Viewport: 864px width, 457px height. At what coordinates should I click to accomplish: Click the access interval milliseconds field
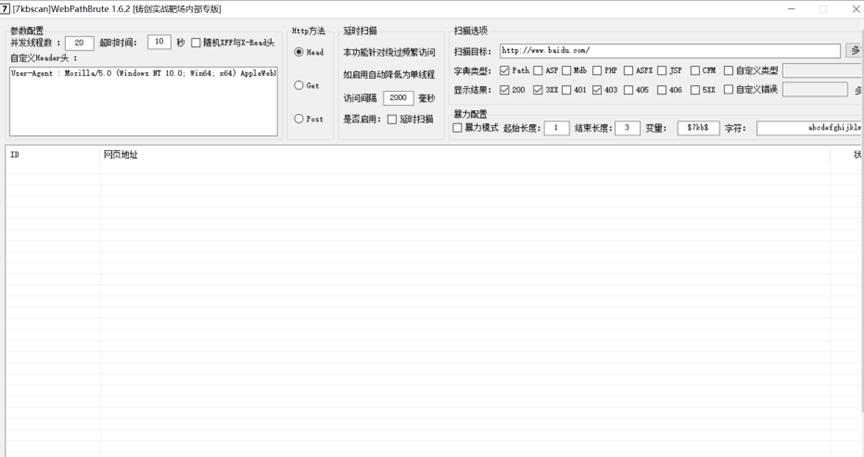click(x=398, y=98)
